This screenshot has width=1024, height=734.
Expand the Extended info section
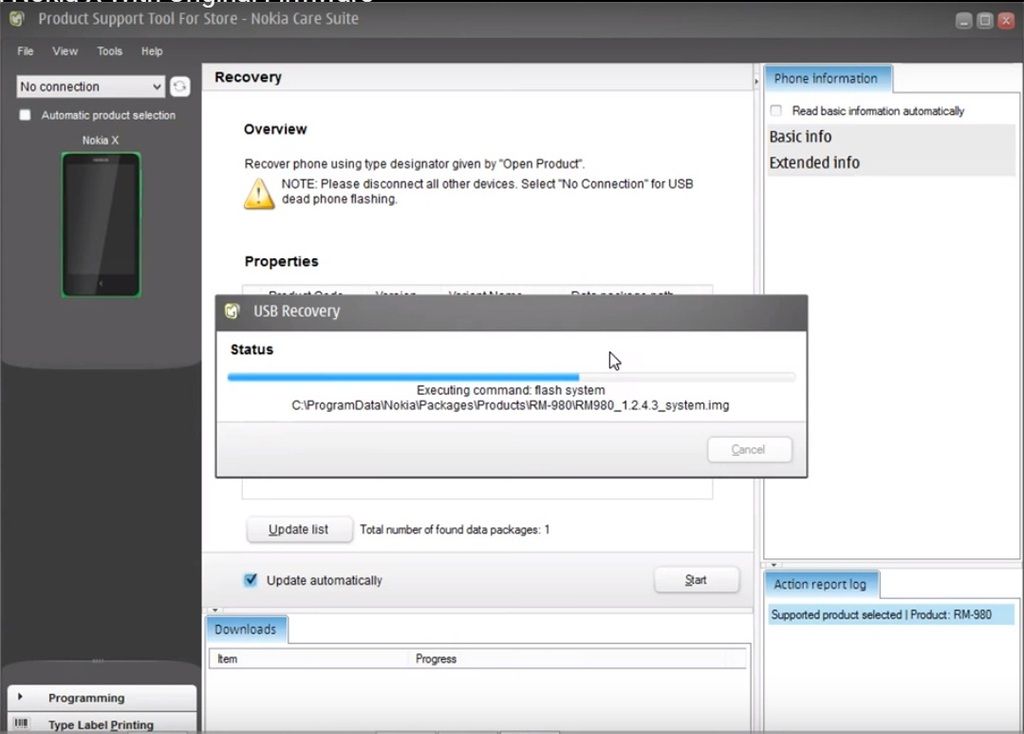coord(814,163)
